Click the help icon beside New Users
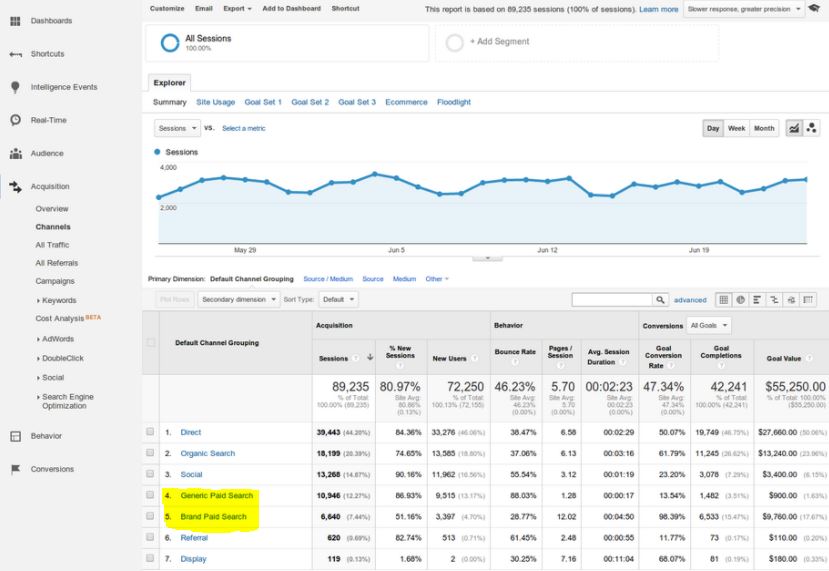 pyautogui.click(x=474, y=358)
